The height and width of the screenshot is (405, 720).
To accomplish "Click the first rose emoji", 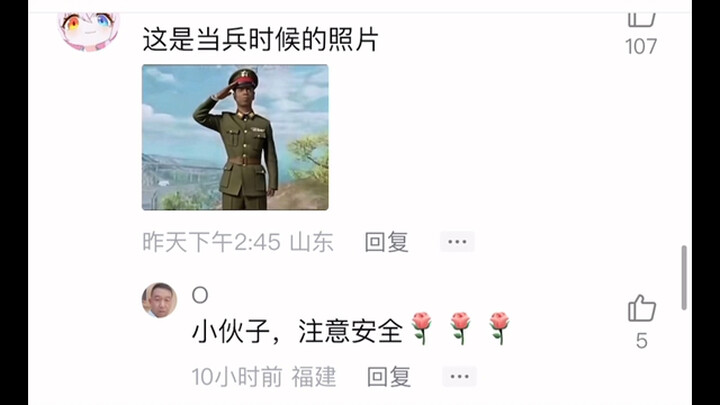I will 422,328.
